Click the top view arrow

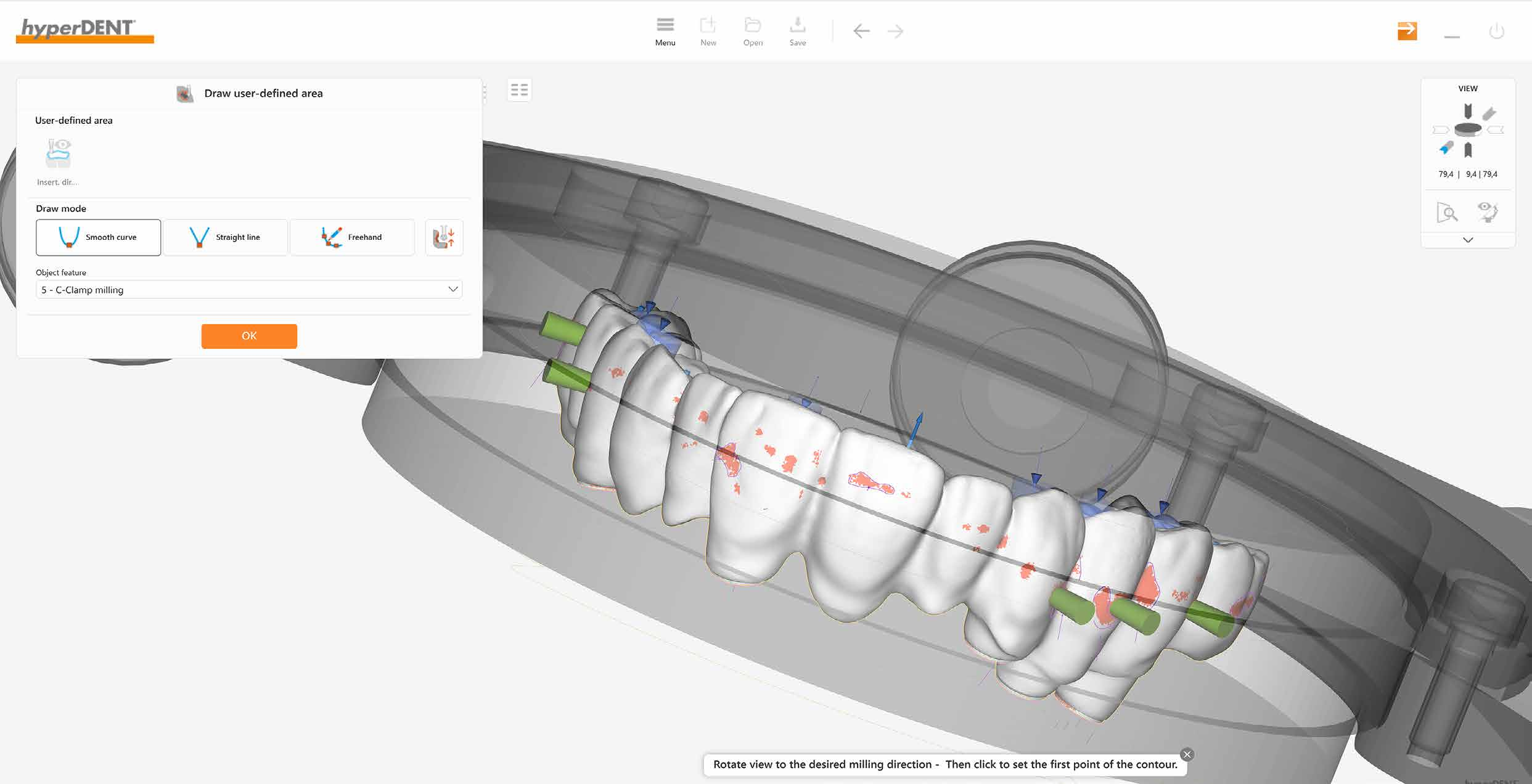[x=1468, y=111]
